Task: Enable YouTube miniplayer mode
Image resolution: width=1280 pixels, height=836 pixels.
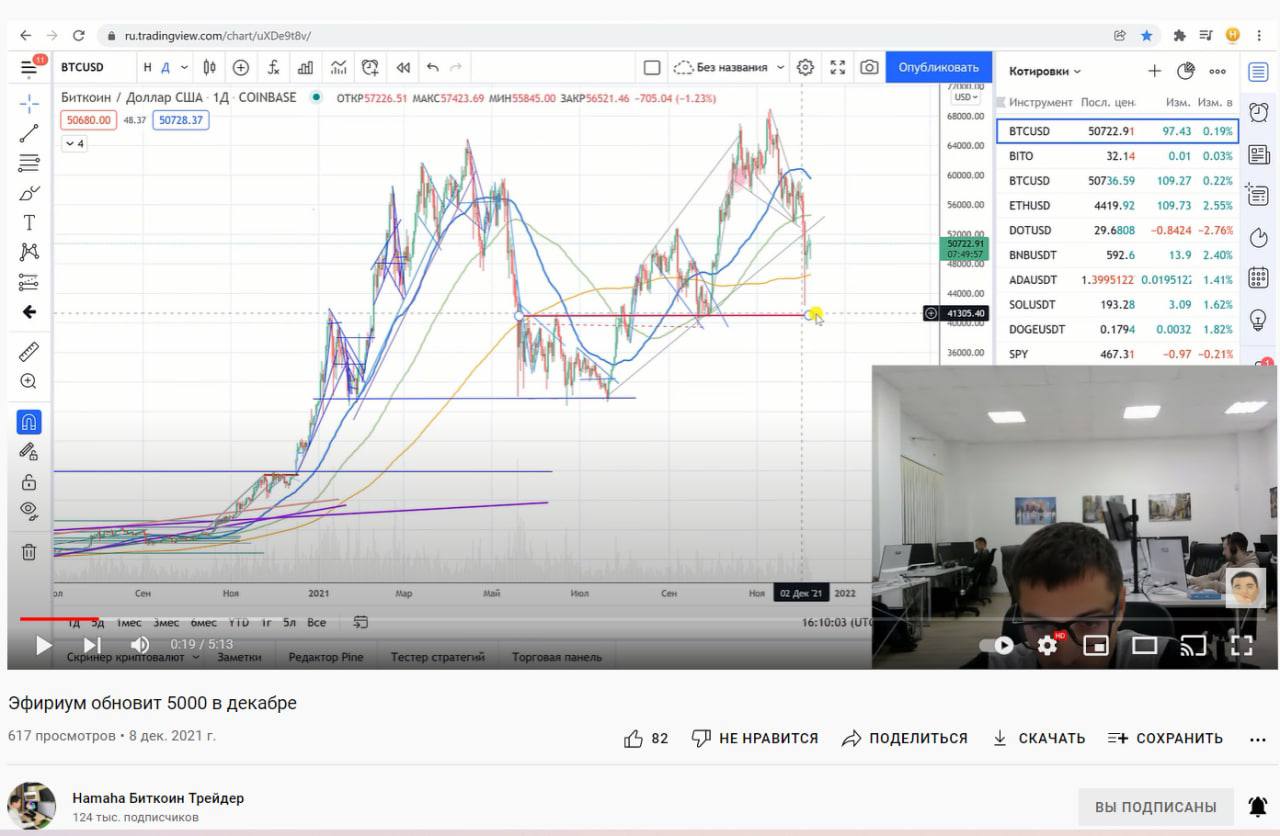Action: coord(1096,645)
